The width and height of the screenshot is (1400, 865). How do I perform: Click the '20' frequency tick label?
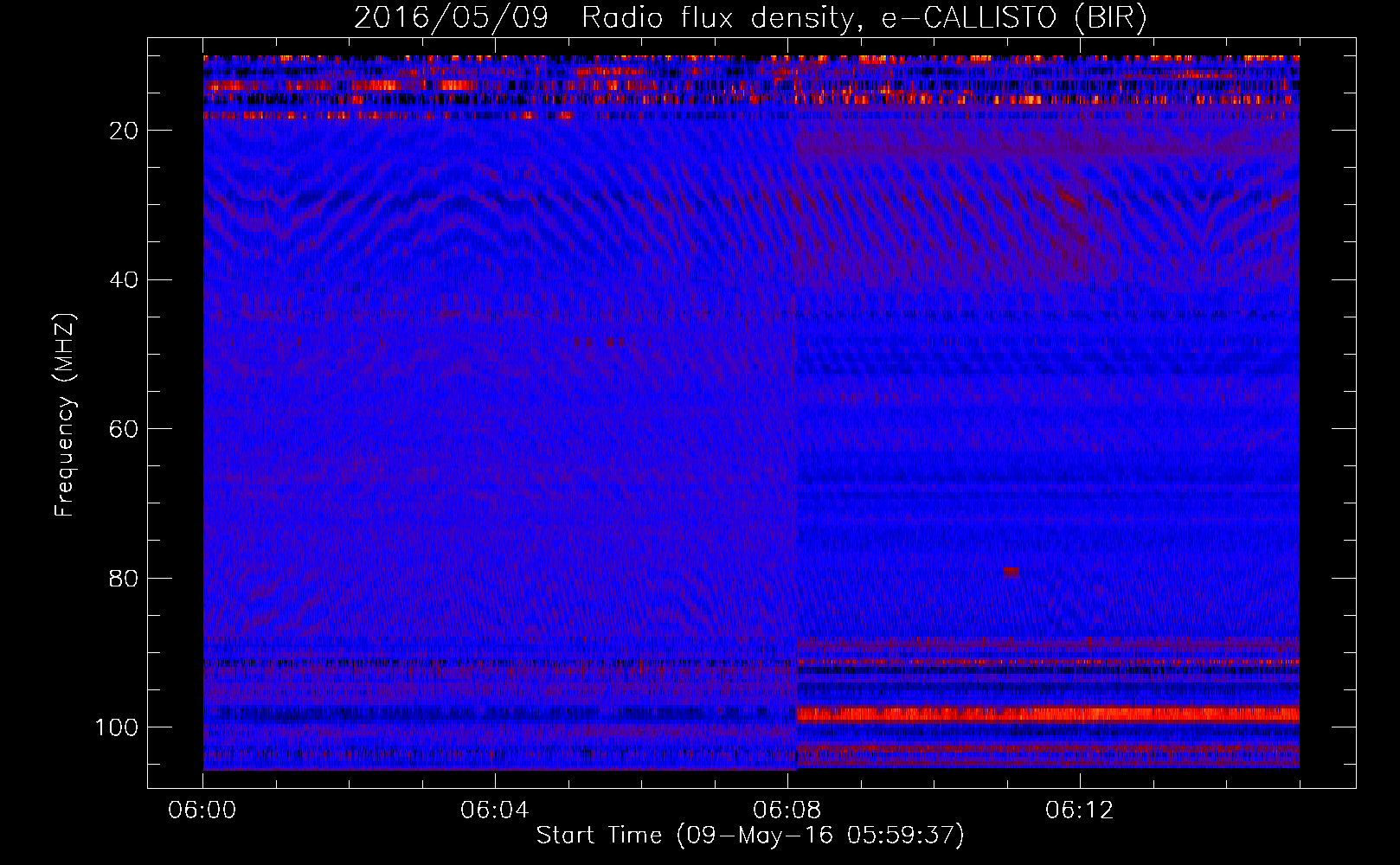coord(125,131)
